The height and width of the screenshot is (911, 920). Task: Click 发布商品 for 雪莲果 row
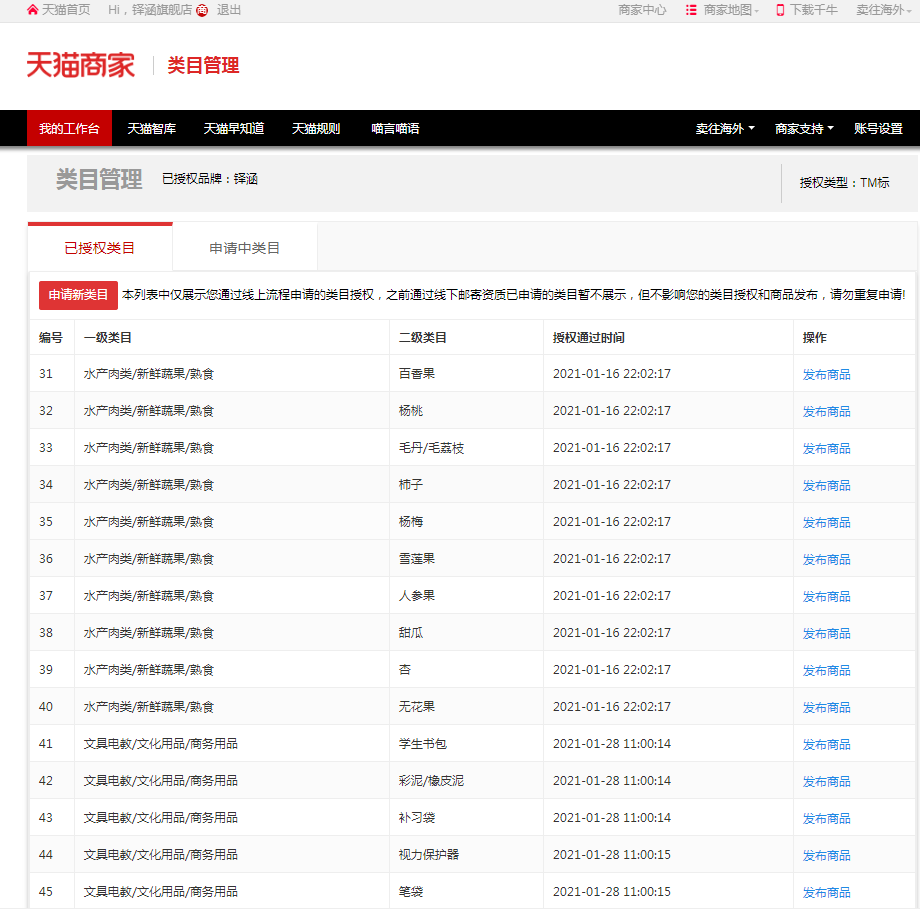pyautogui.click(x=826, y=559)
